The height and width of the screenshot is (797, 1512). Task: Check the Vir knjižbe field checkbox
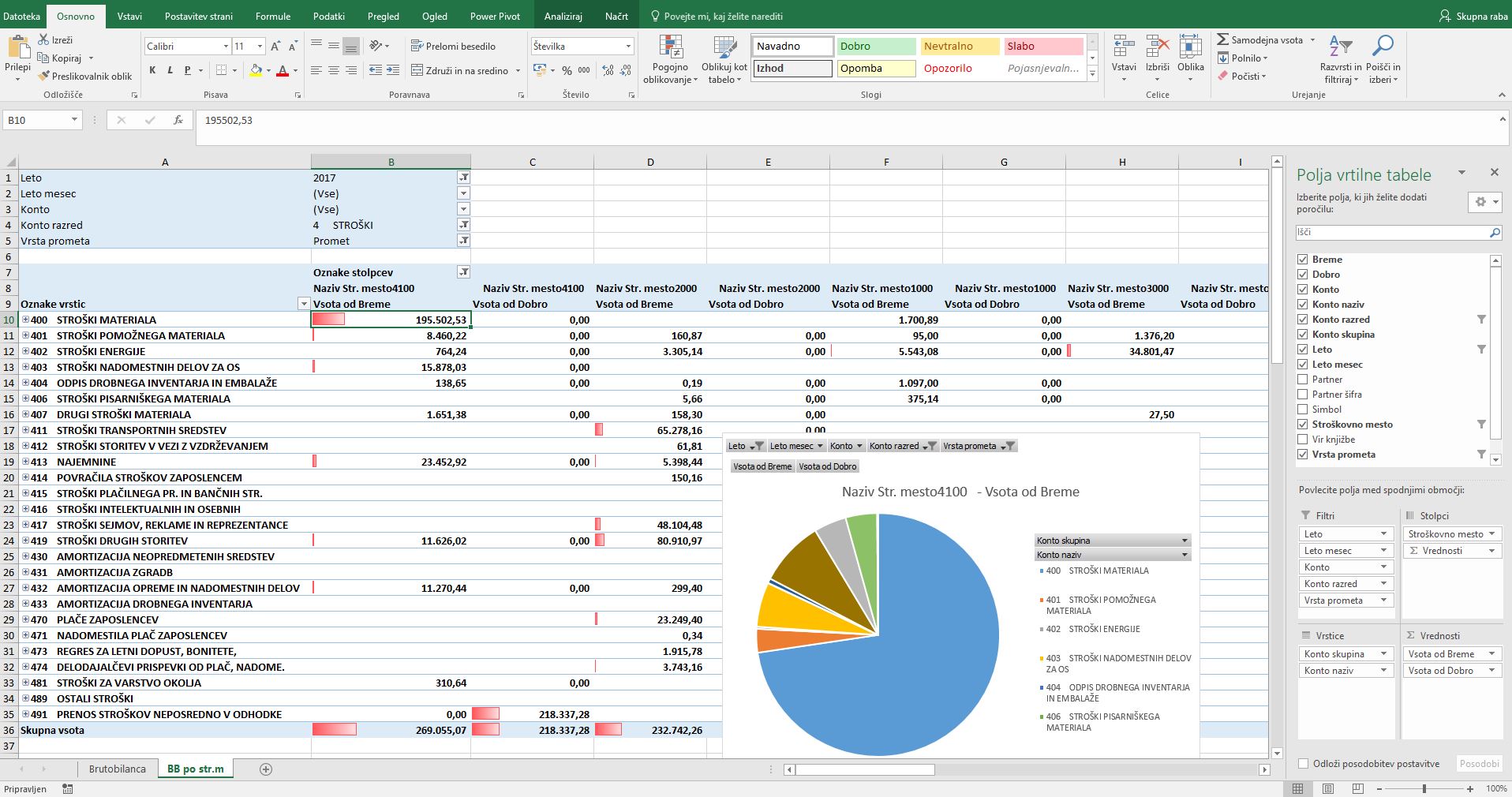click(x=1303, y=439)
